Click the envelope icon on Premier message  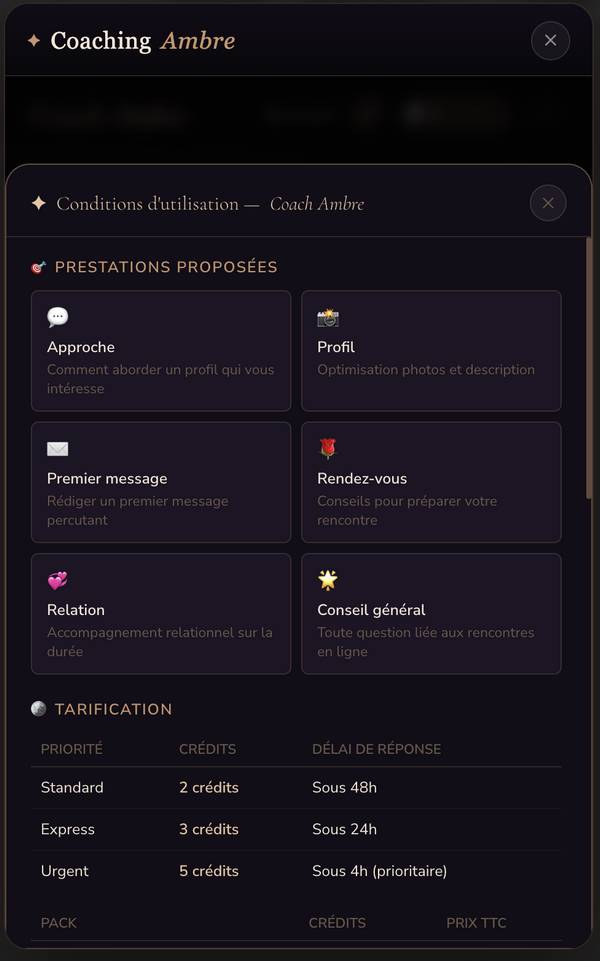tap(58, 449)
